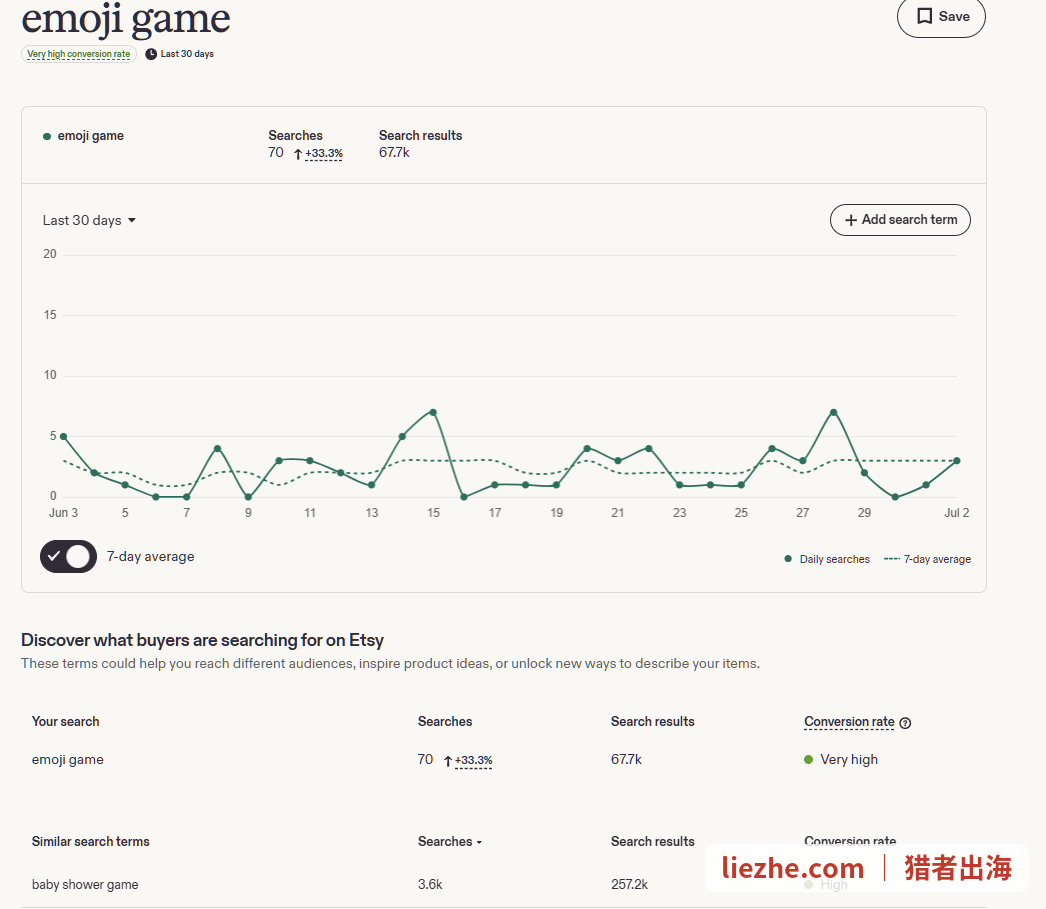This screenshot has width=1046, height=909.
Task: Click the Jun 28 peak data point
Action: [x=833, y=412]
